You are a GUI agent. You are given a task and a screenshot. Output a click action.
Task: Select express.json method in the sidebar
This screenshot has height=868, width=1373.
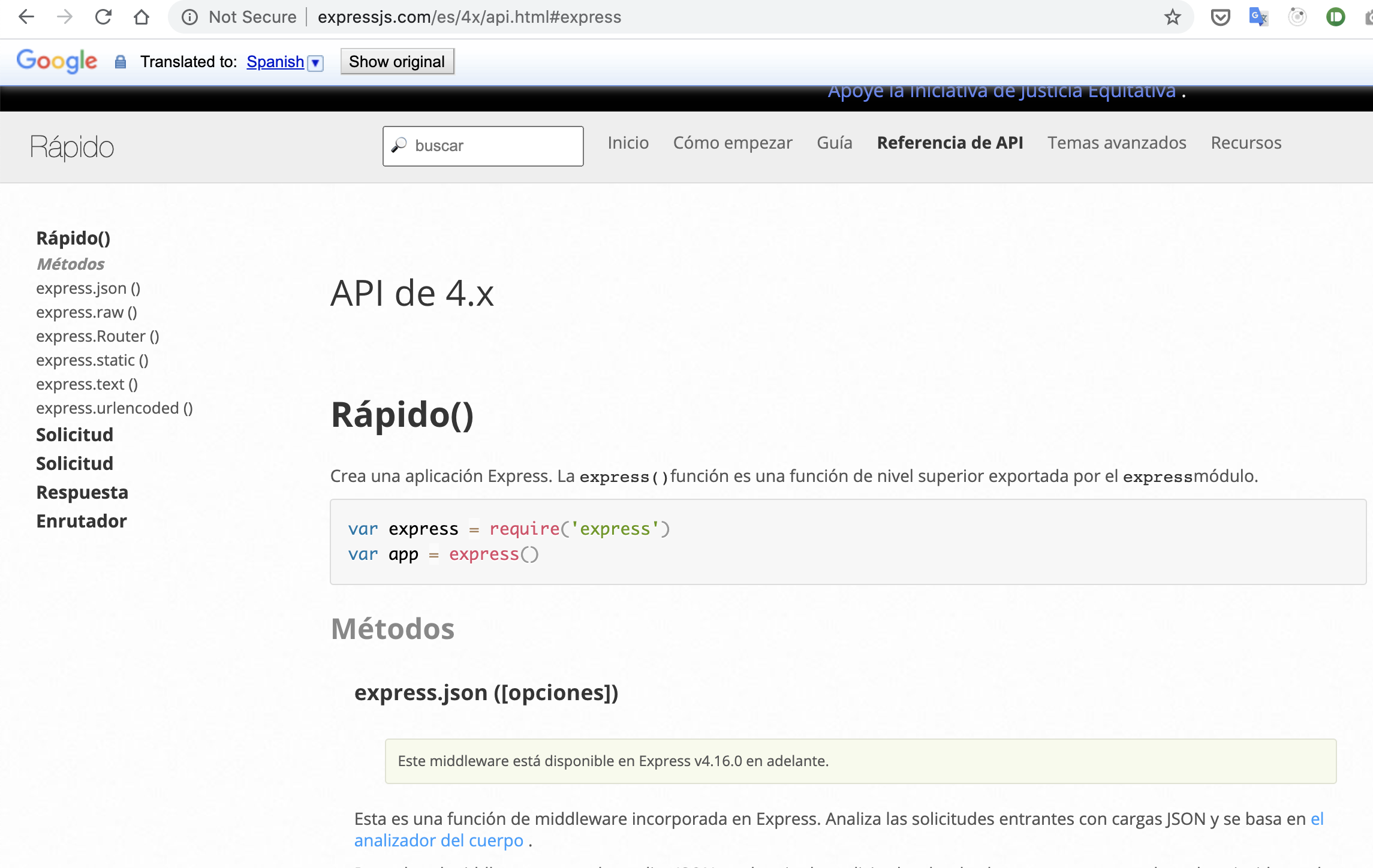[x=88, y=288]
